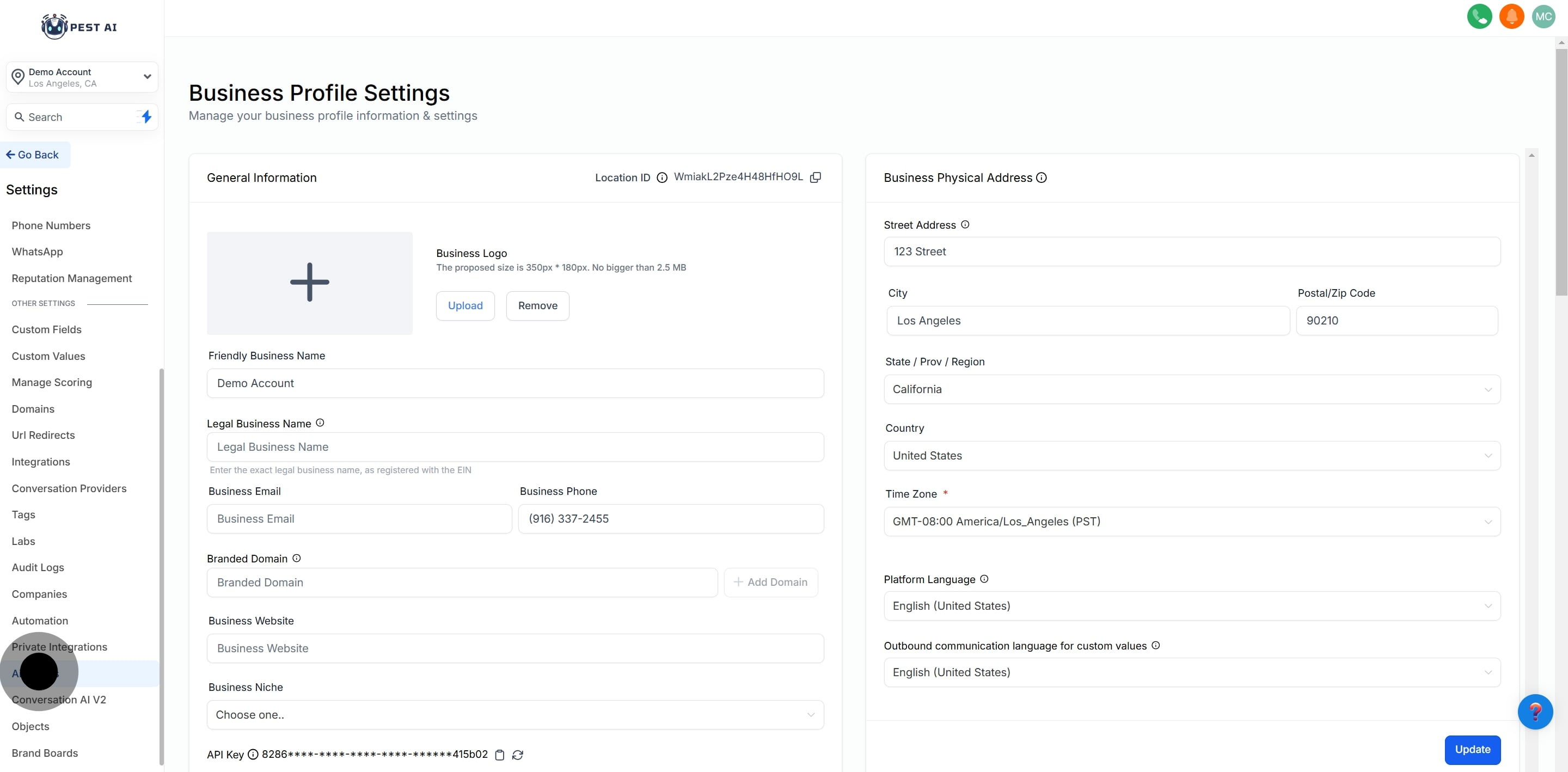Click the lightning bolt quick actions icon
The width and height of the screenshot is (1568, 772).
(146, 117)
